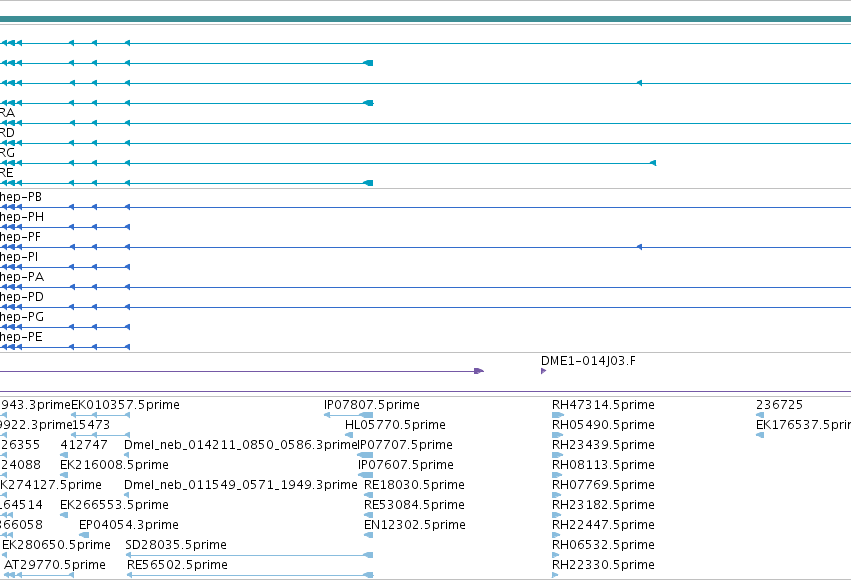
Task: Select the hep-PF transcript label
Action: point(20,237)
